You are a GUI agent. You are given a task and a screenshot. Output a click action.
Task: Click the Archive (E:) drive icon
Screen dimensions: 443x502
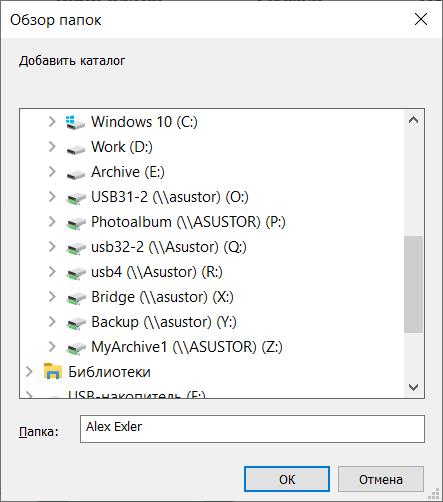coord(75,174)
